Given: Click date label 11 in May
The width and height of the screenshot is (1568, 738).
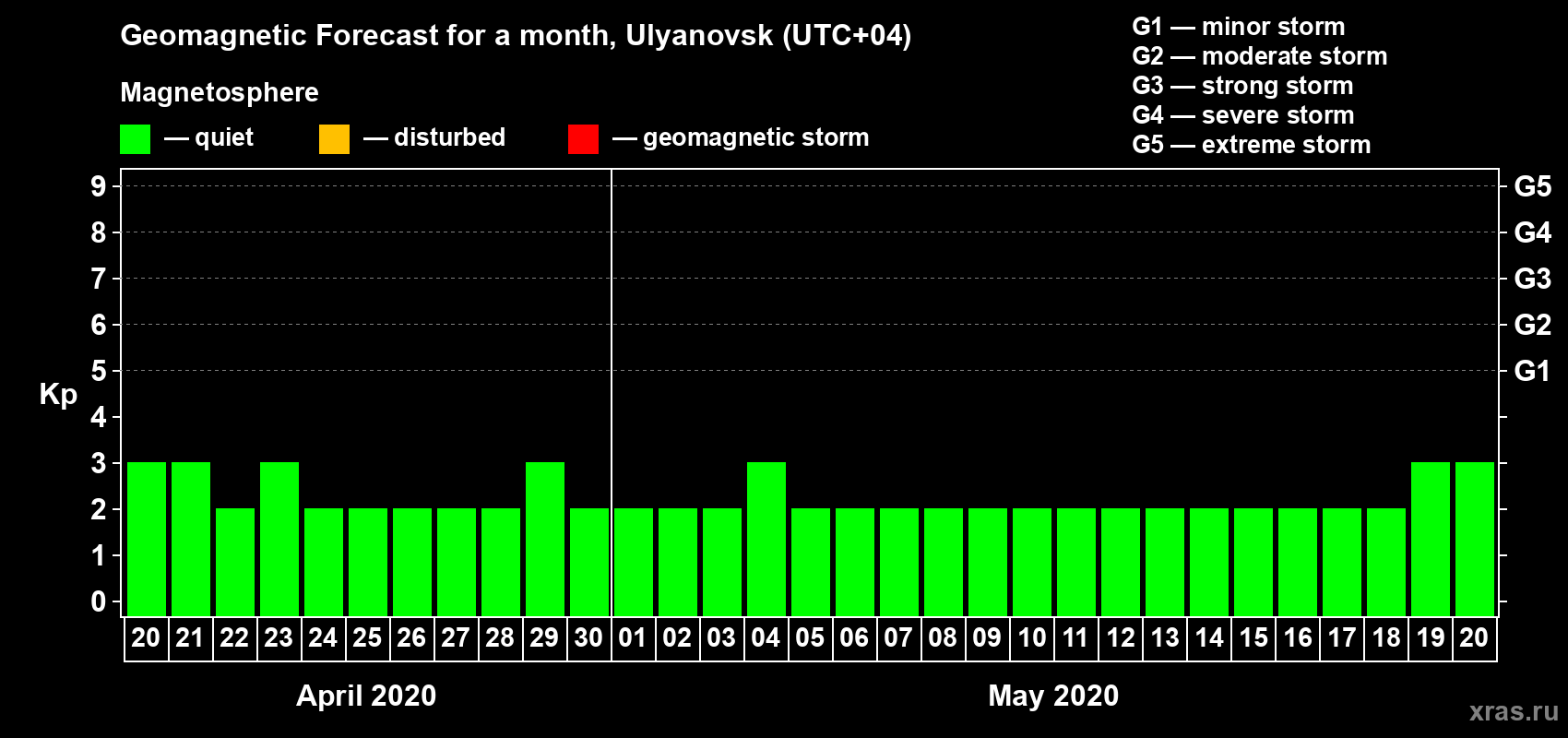Looking at the screenshot, I should point(1075,637).
